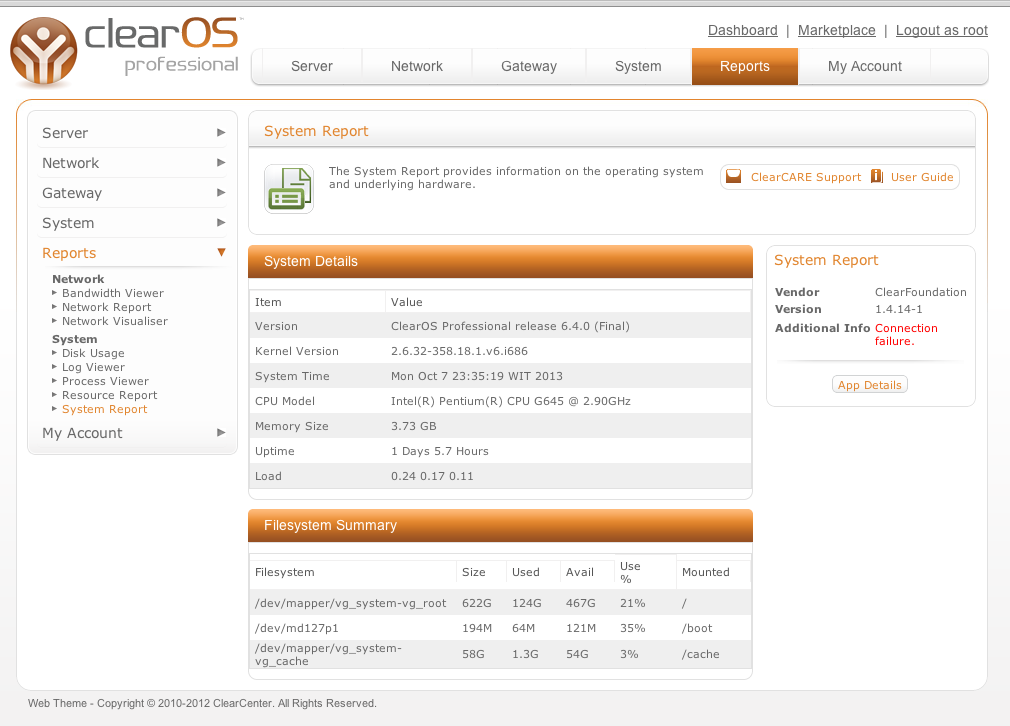Click the Server sidebar heading
1010x726 pixels.
[65, 133]
